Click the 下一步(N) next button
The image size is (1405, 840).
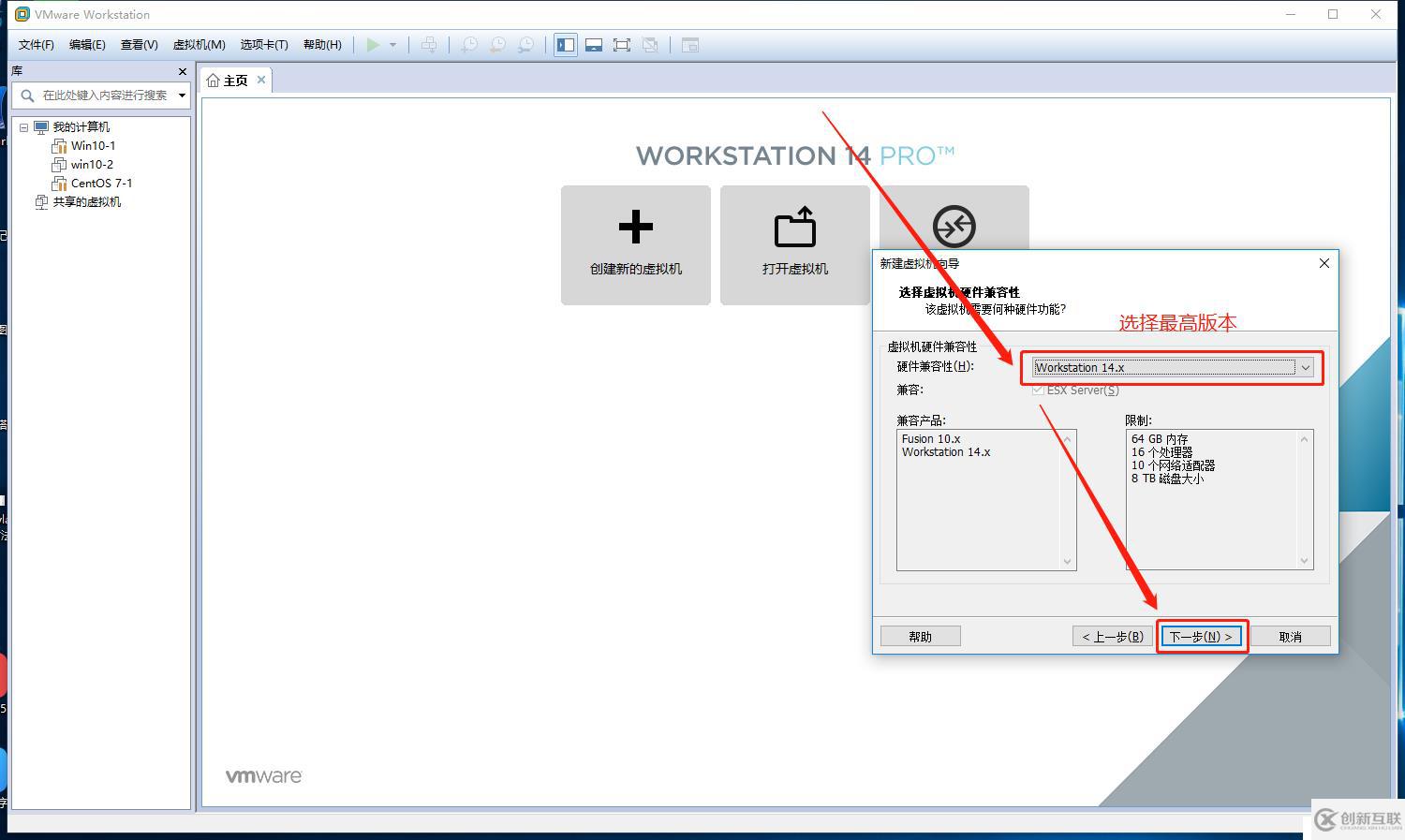click(x=1201, y=637)
